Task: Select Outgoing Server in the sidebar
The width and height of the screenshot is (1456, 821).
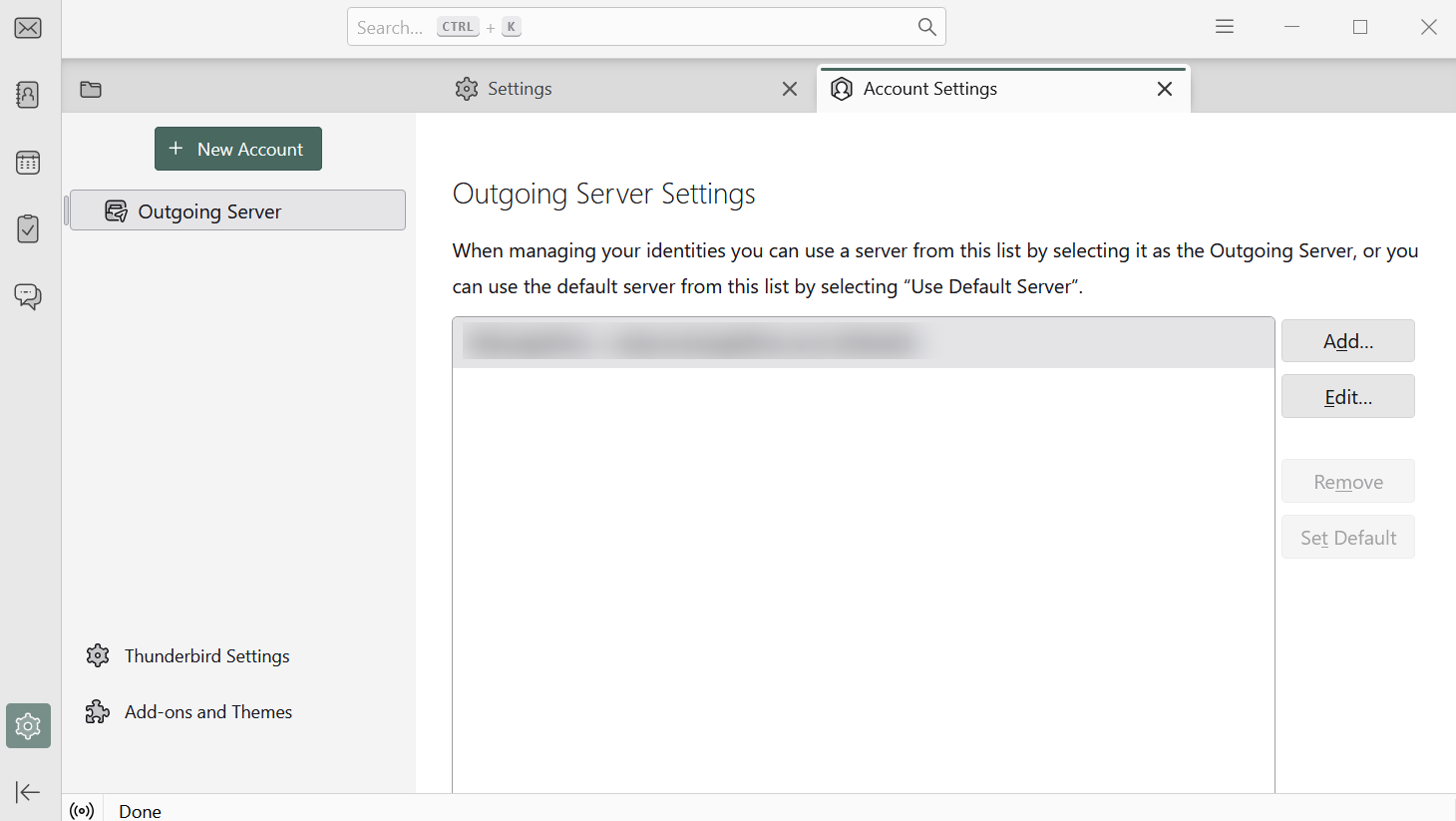Action: pyautogui.click(x=237, y=210)
